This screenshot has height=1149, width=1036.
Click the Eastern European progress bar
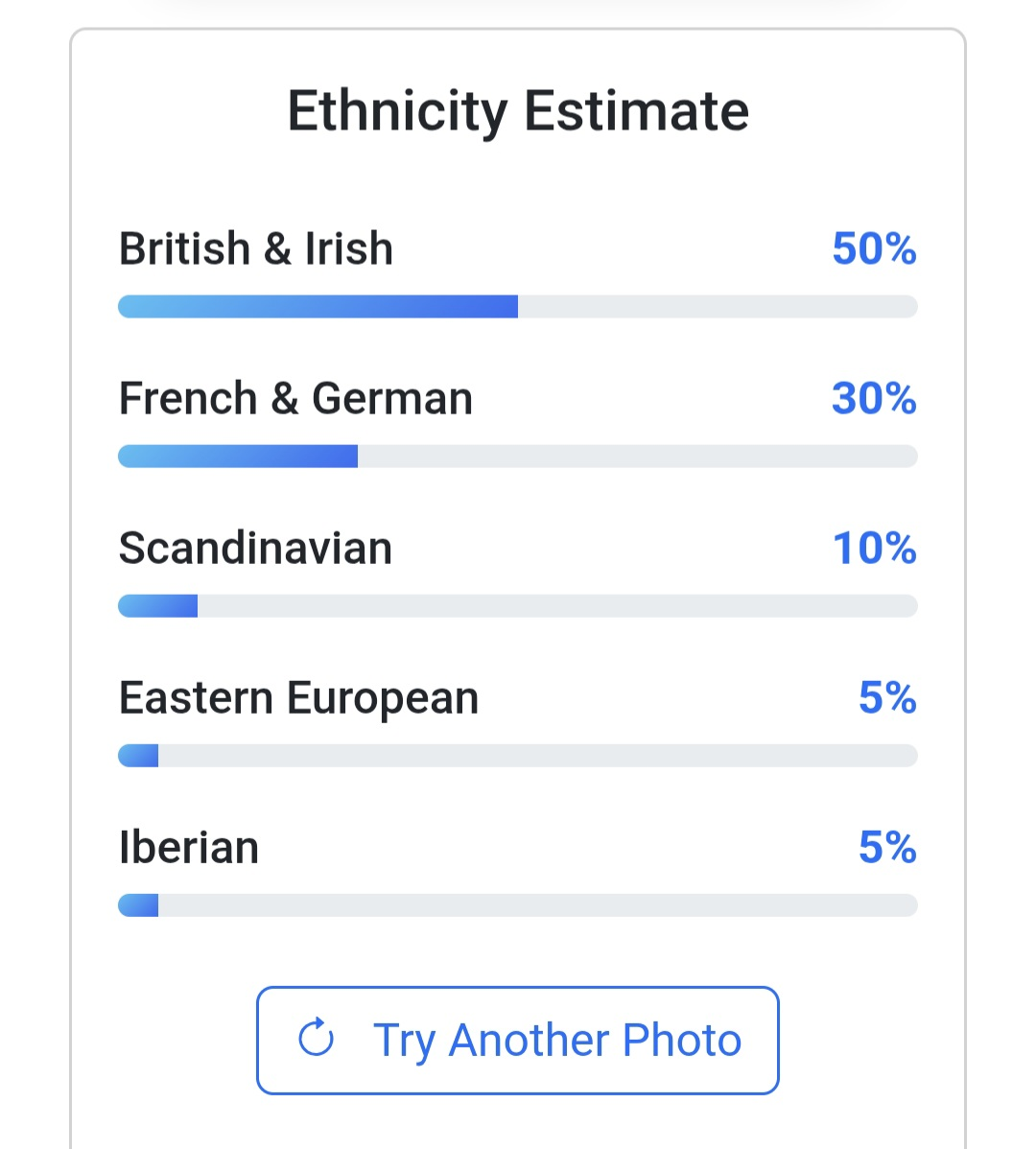pyautogui.click(x=518, y=756)
